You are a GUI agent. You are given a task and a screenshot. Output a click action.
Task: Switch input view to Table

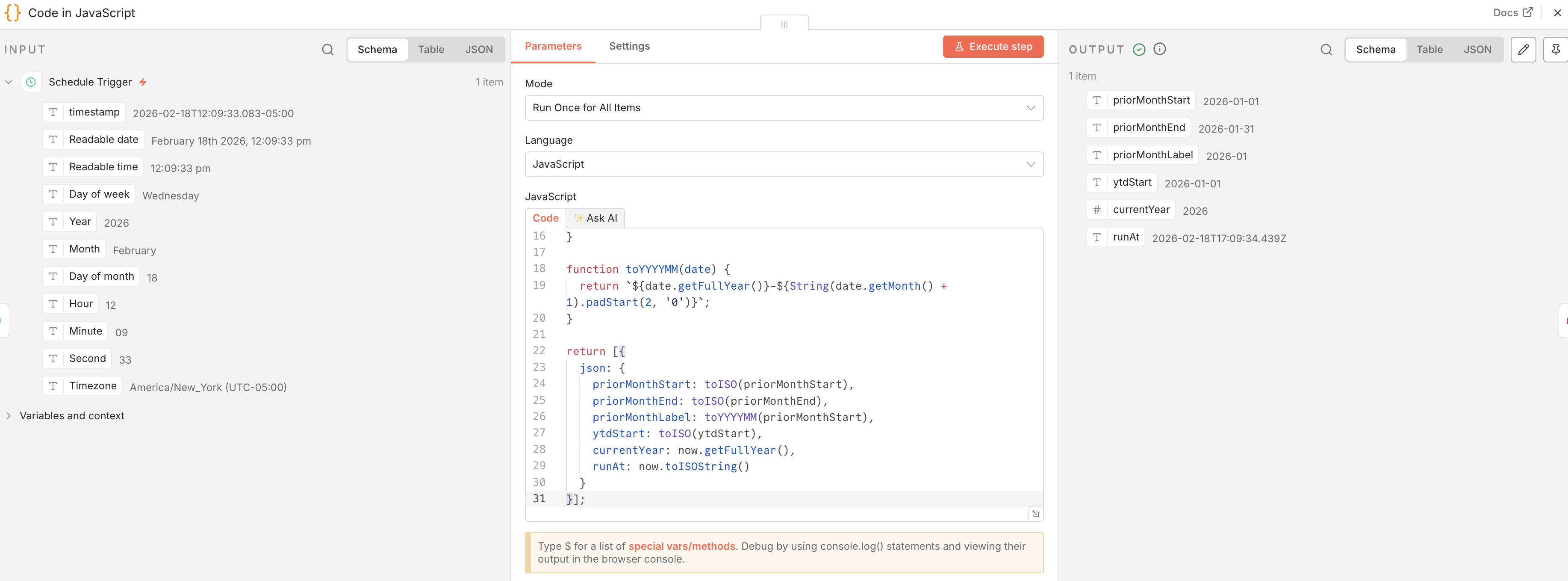tap(430, 49)
